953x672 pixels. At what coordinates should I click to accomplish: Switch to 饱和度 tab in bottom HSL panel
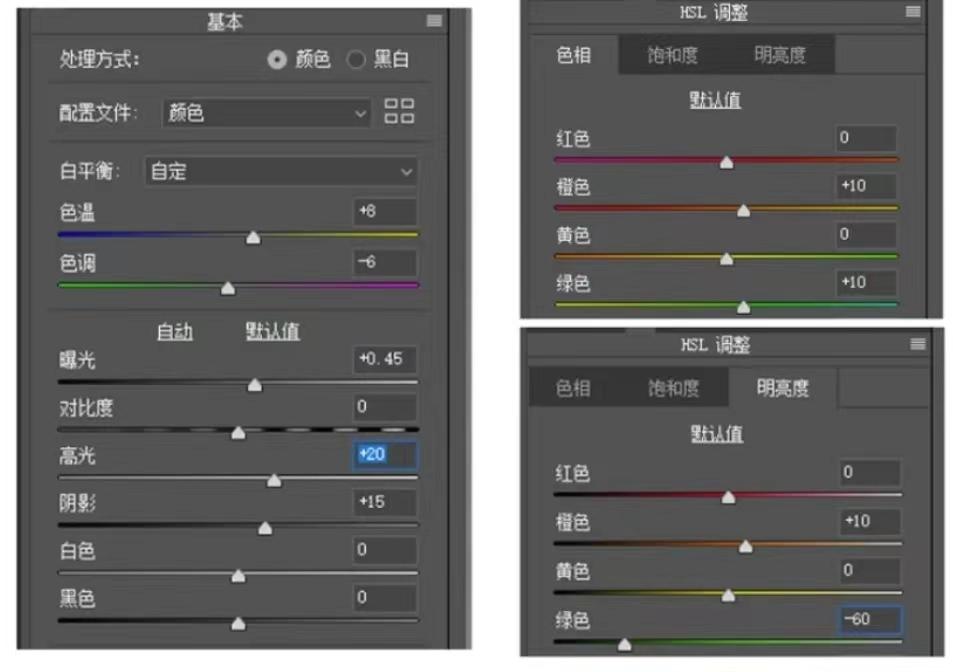point(673,388)
